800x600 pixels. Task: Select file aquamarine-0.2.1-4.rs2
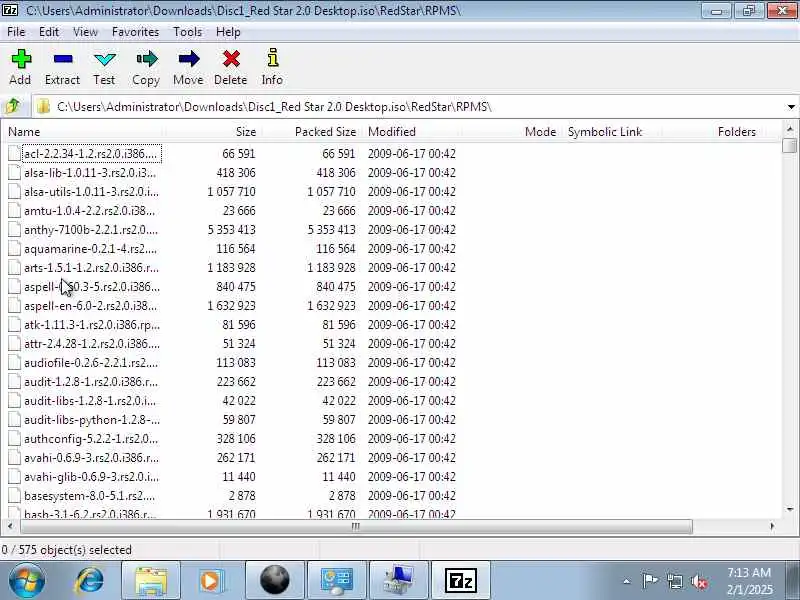pyautogui.click(x=90, y=248)
